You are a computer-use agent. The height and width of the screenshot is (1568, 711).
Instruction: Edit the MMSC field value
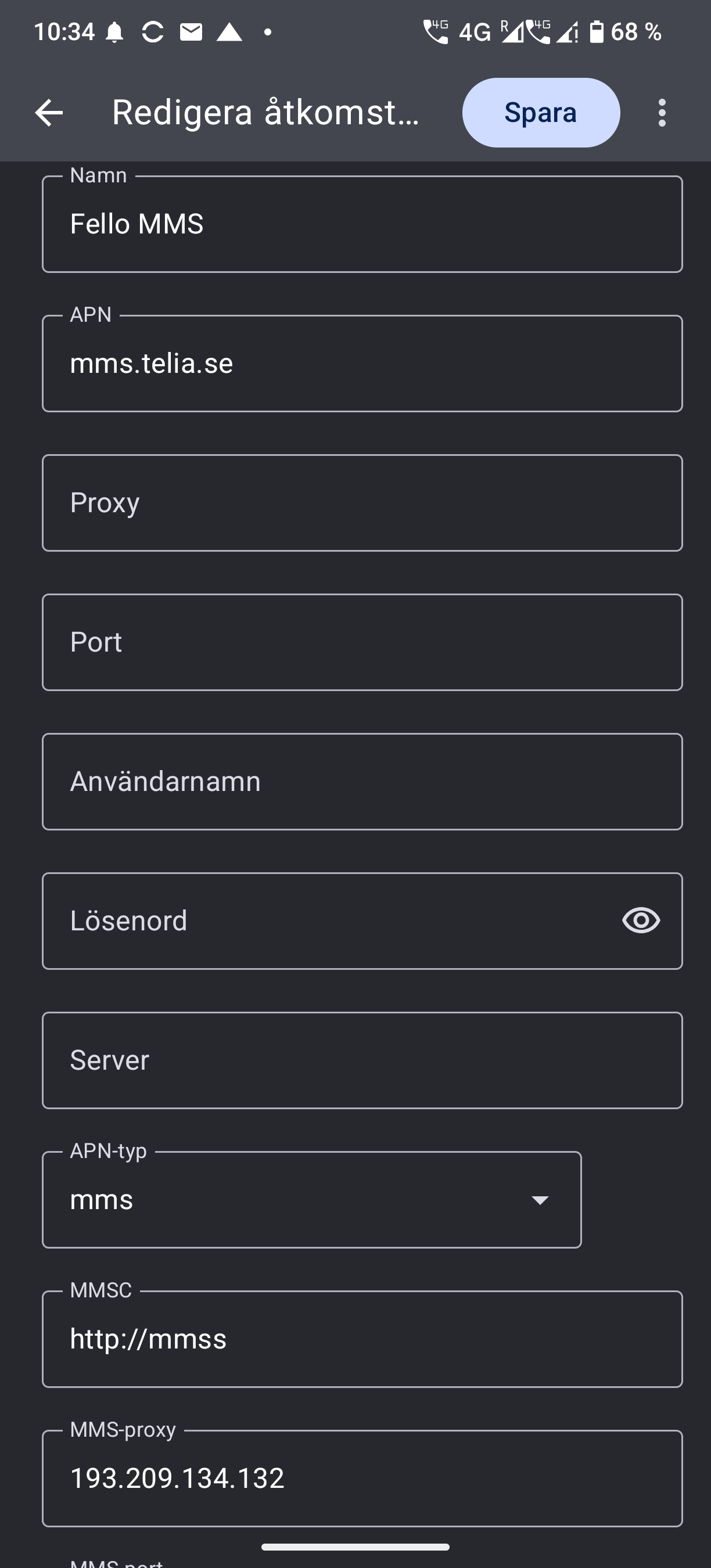362,1339
